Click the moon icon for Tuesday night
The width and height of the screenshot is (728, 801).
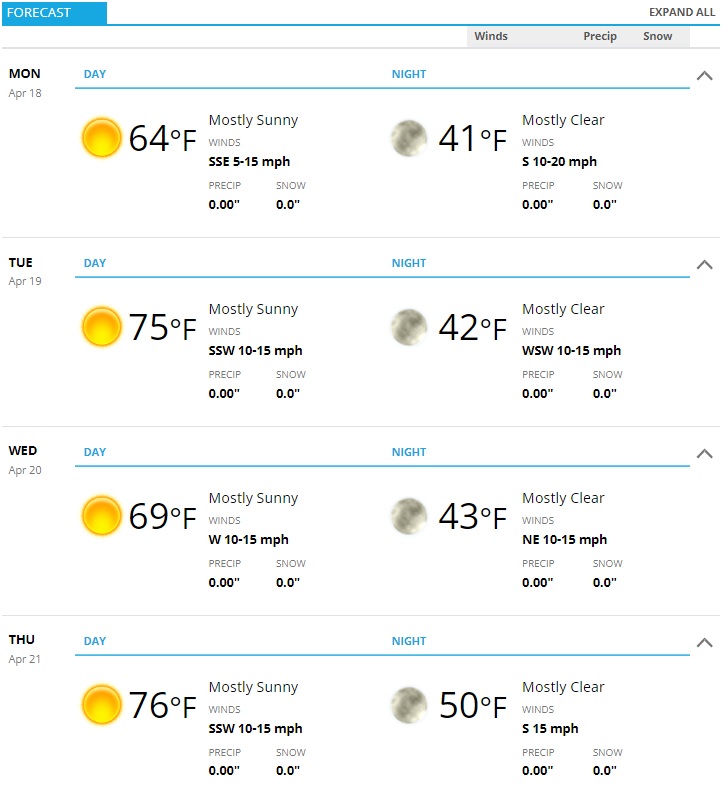coord(409,327)
